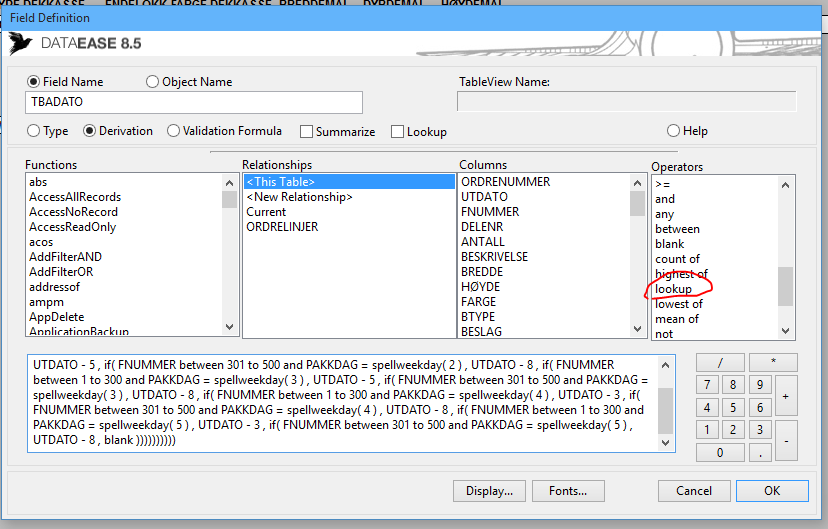Image resolution: width=828 pixels, height=529 pixels.
Task: Select the 'and' operator
Action: [665, 199]
